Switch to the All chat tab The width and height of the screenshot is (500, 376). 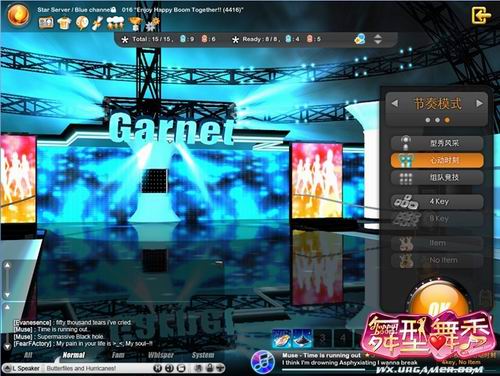[x=28, y=355]
